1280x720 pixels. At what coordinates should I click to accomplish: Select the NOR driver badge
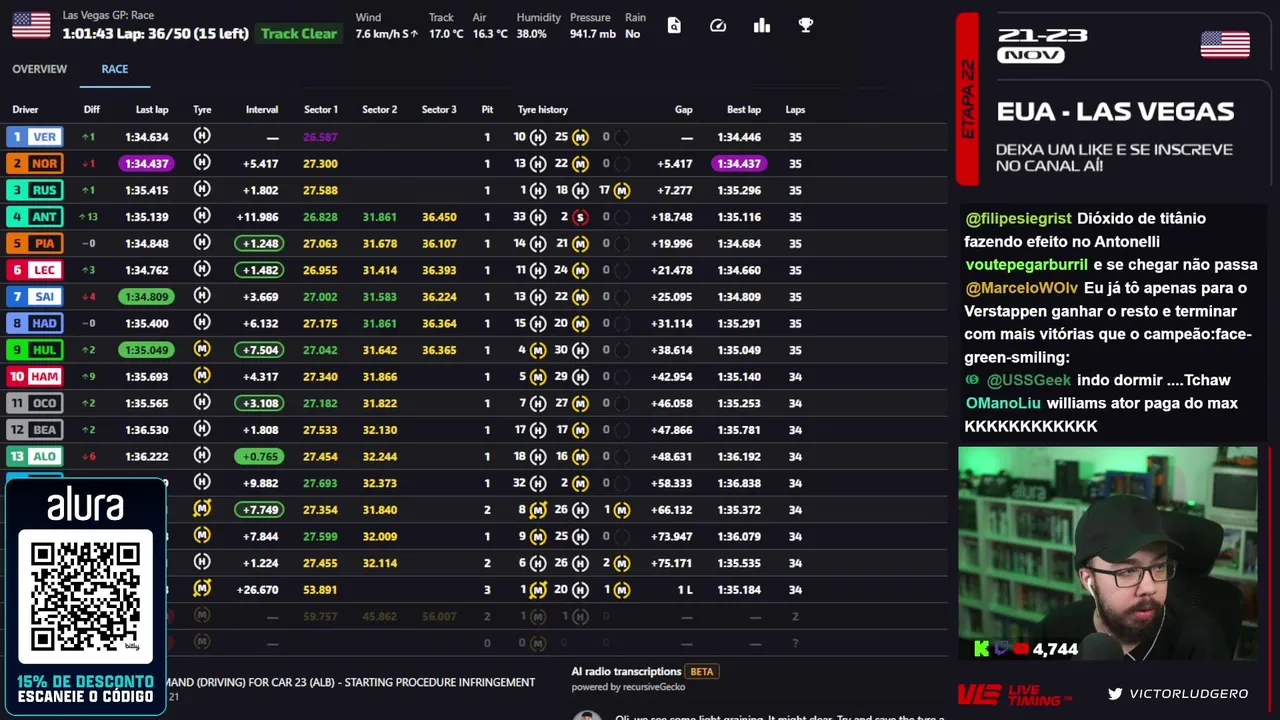34,163
